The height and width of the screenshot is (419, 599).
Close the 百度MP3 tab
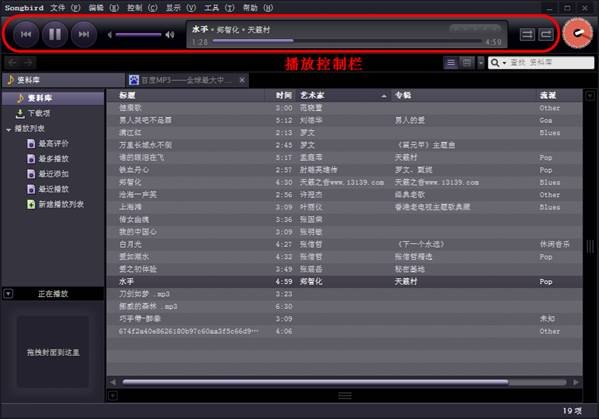tap(242, 80)
